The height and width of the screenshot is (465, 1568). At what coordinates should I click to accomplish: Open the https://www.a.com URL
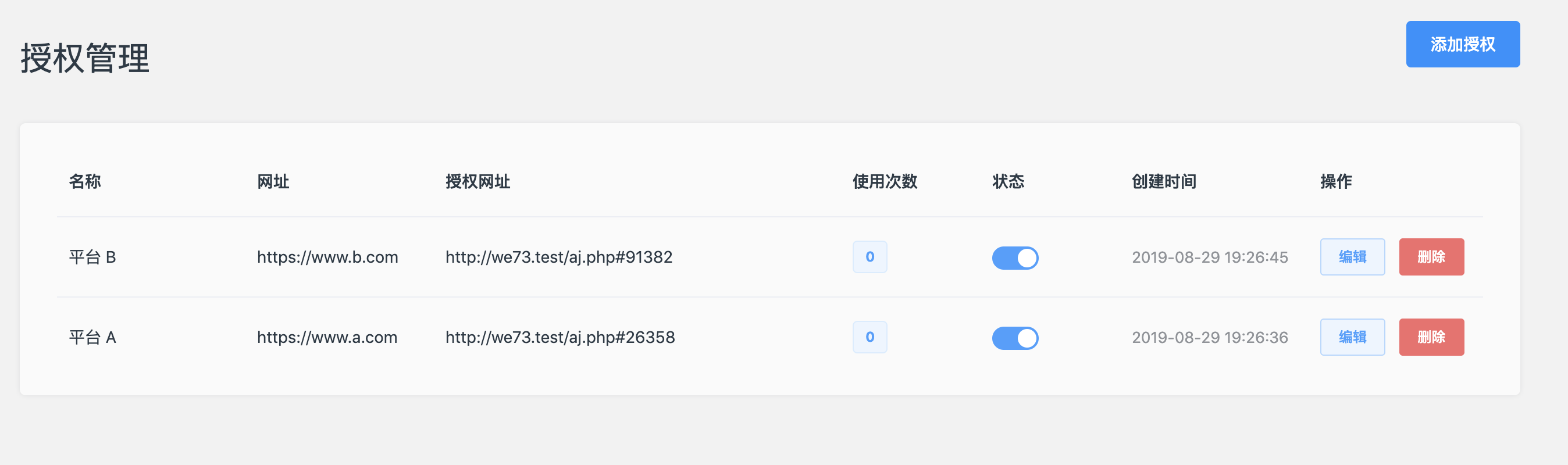tap(327, 338)
